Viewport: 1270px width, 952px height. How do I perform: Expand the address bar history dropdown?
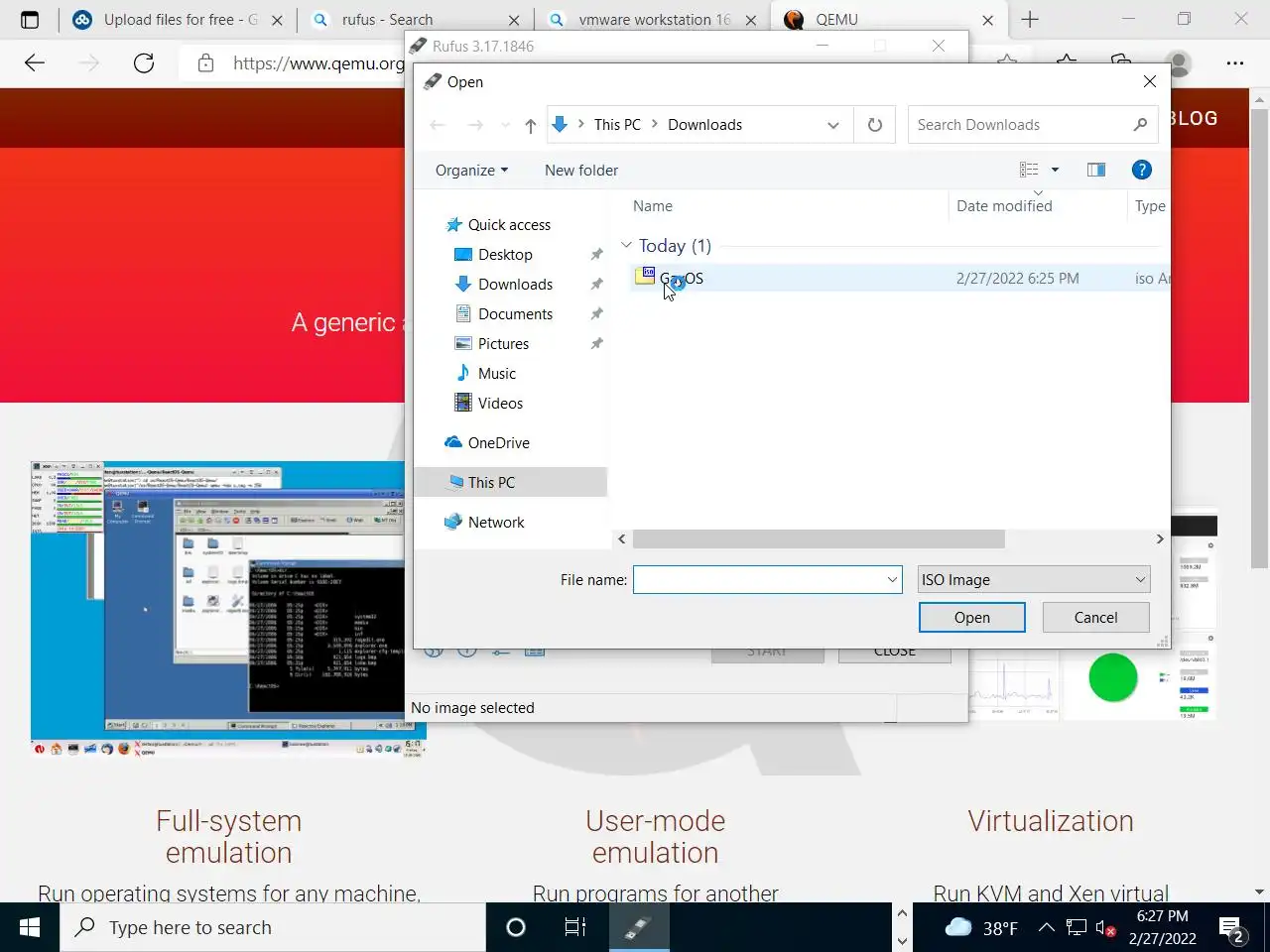[833, 125]
